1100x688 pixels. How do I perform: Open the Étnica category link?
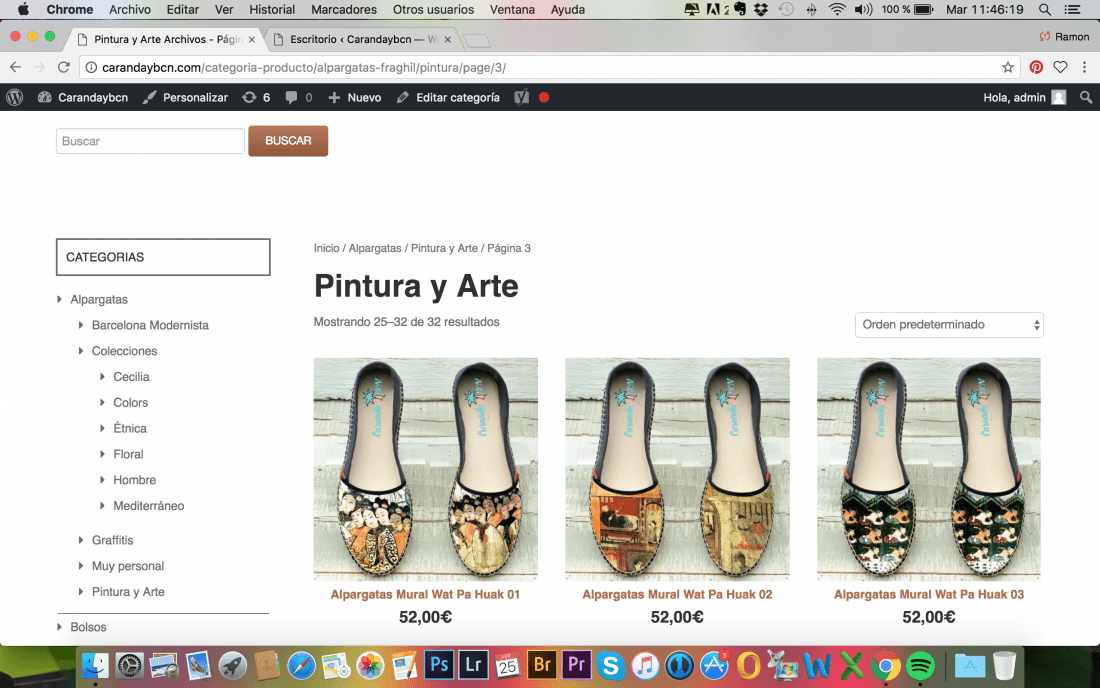tap(130, 428)
